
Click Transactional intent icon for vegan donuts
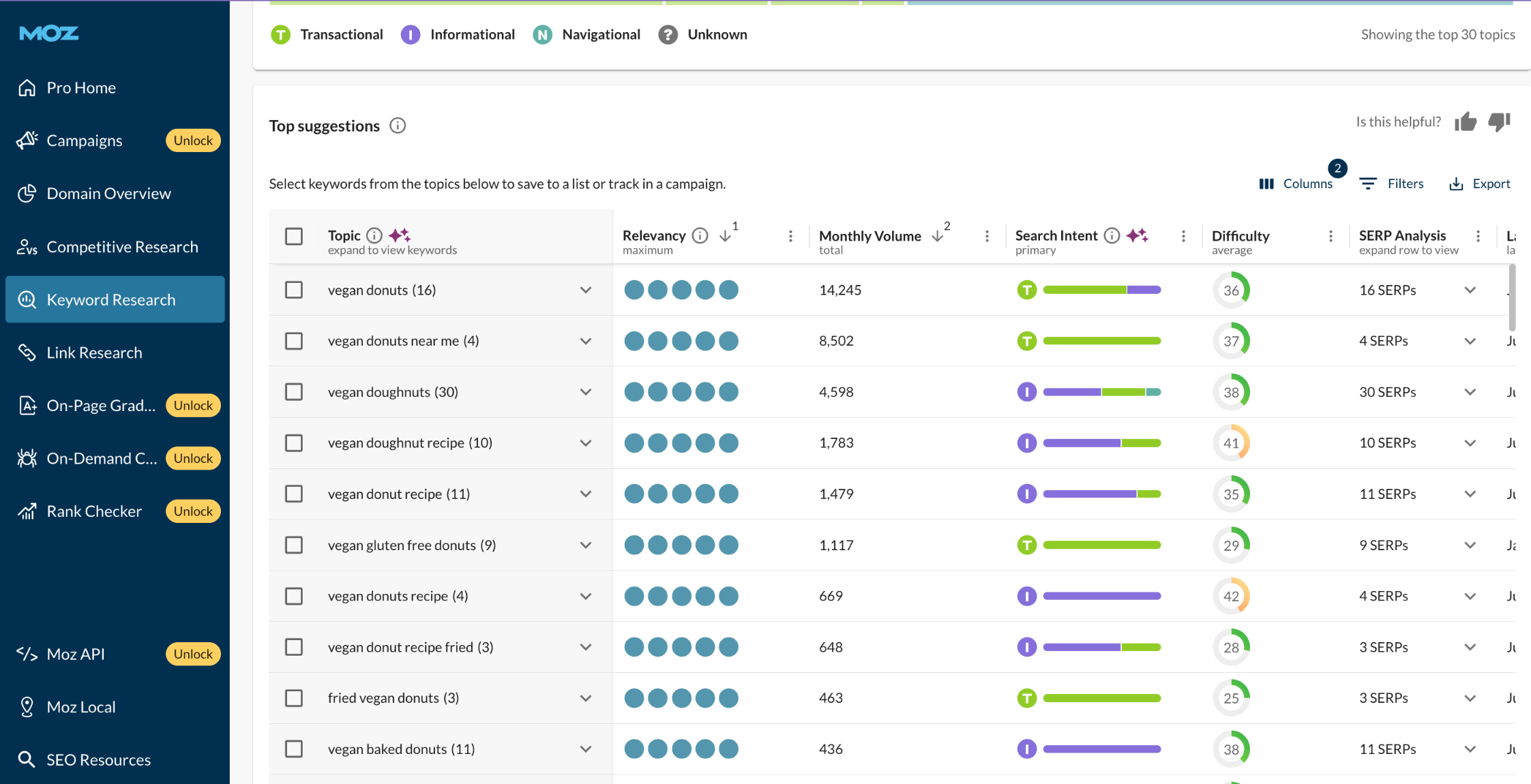1026,290
